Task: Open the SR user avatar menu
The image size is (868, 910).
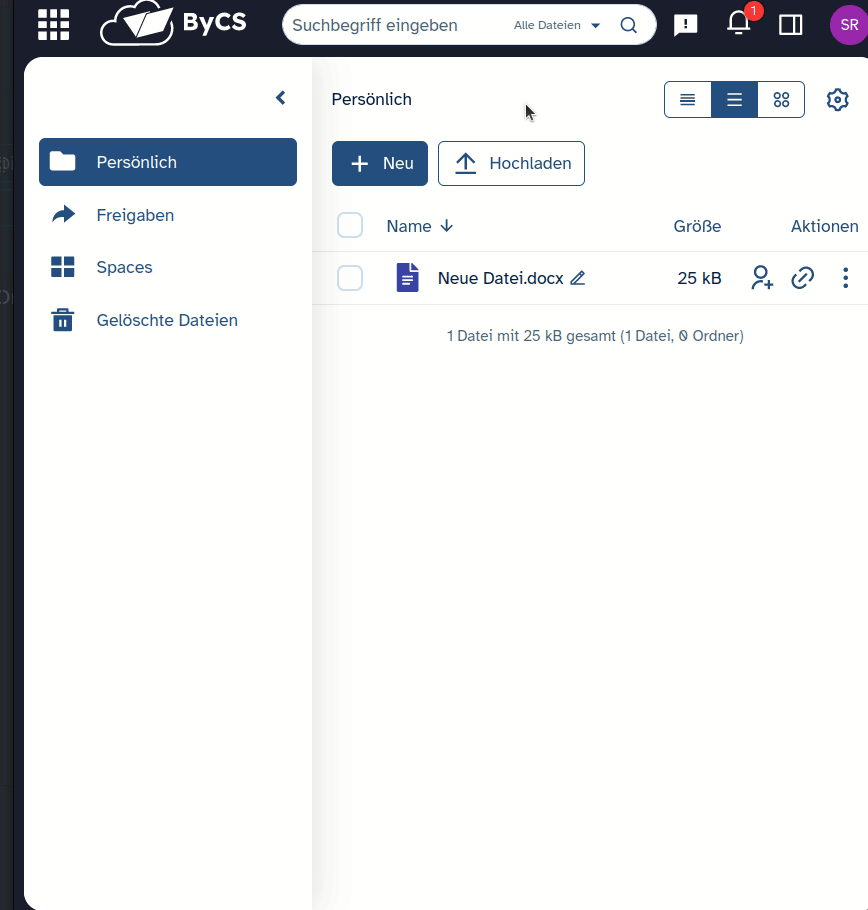Action: click(849, 25)
